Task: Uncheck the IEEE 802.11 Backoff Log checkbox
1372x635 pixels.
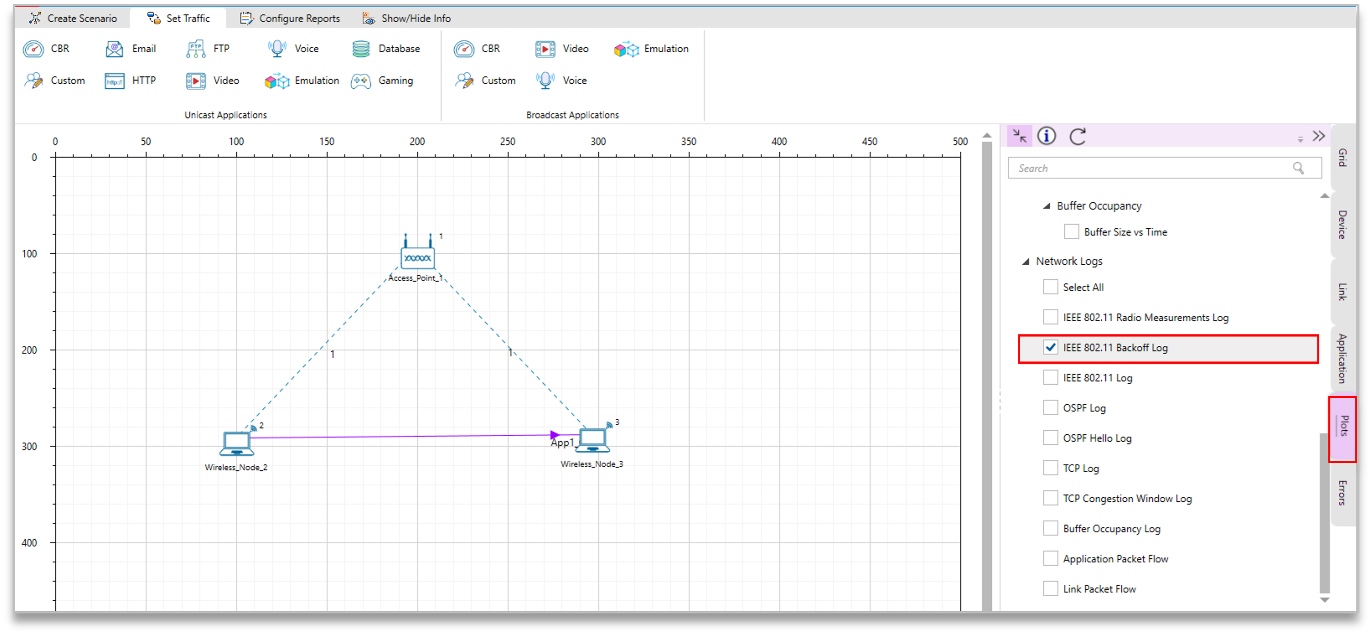Action: tap(1050, 348)
